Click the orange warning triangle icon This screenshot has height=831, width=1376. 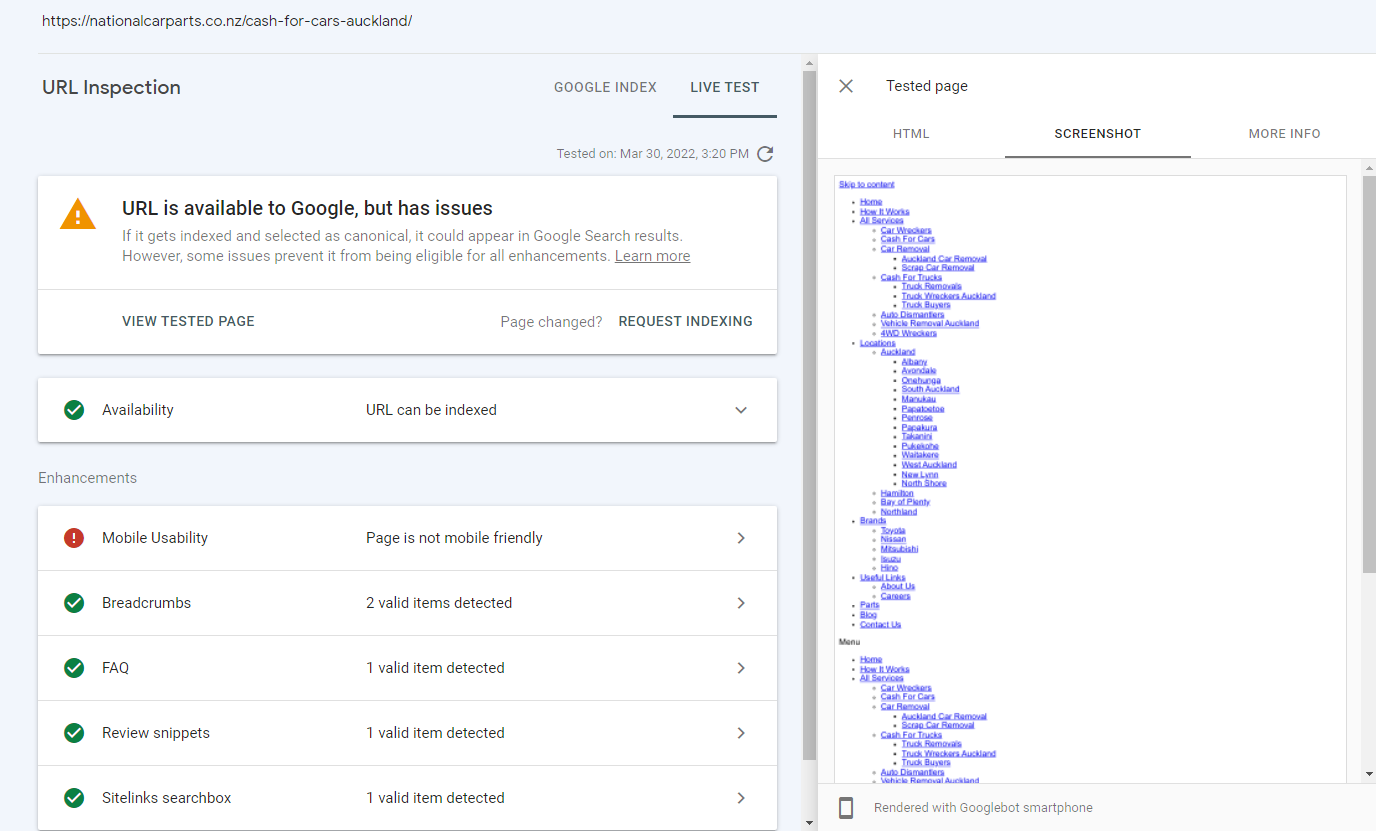[78, 214]
